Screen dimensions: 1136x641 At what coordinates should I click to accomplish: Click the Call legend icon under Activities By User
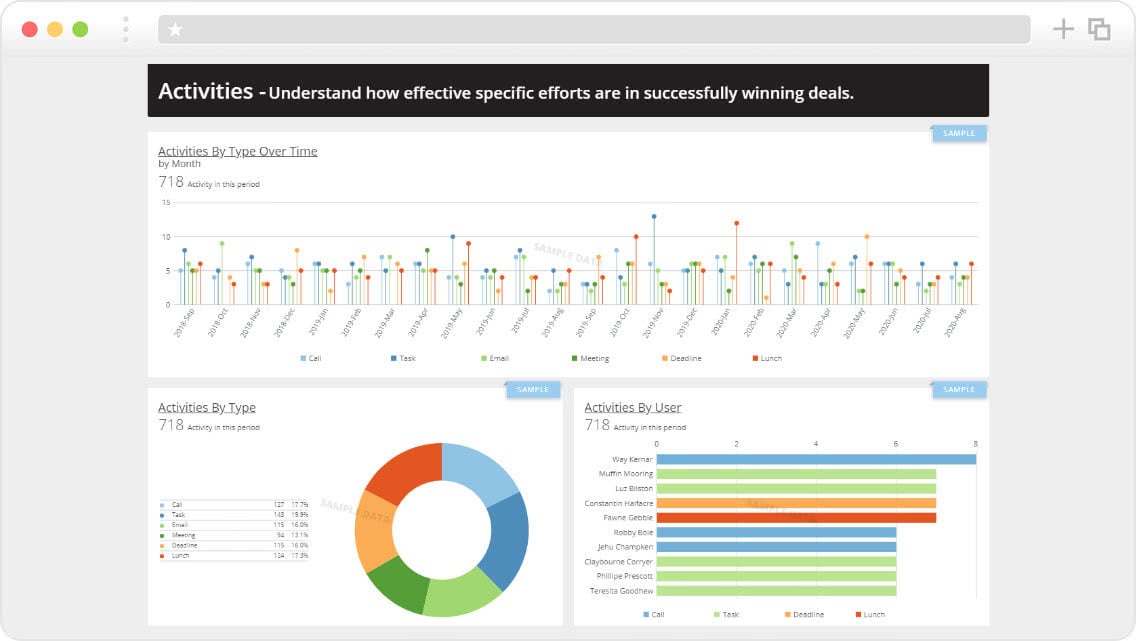[645, 614]
